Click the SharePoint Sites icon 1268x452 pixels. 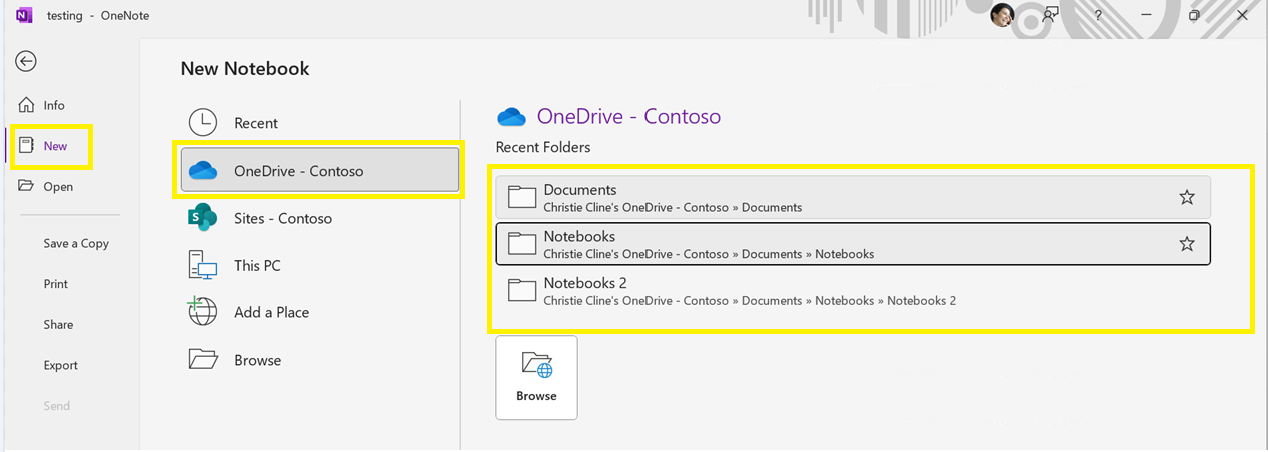pyautogui.click(x=203, y=217)
